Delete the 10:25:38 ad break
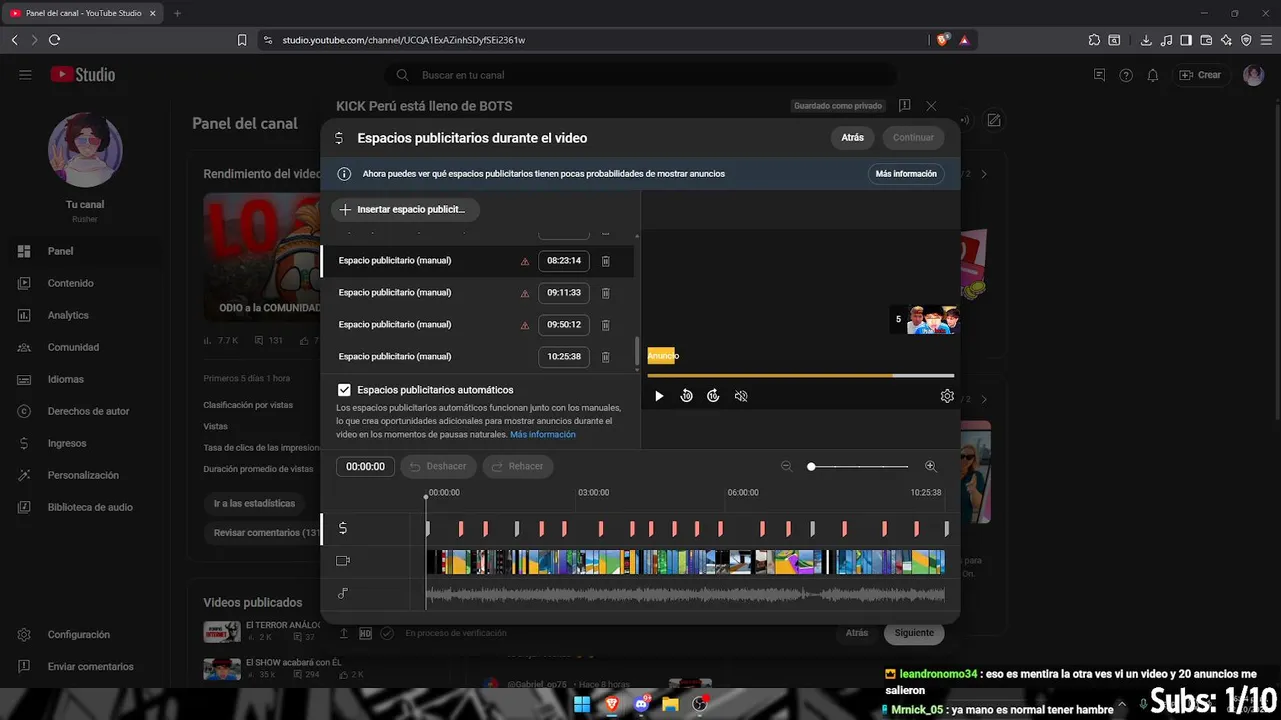Viewport: 1281px width, 720px height. click(x=605, y=357)
